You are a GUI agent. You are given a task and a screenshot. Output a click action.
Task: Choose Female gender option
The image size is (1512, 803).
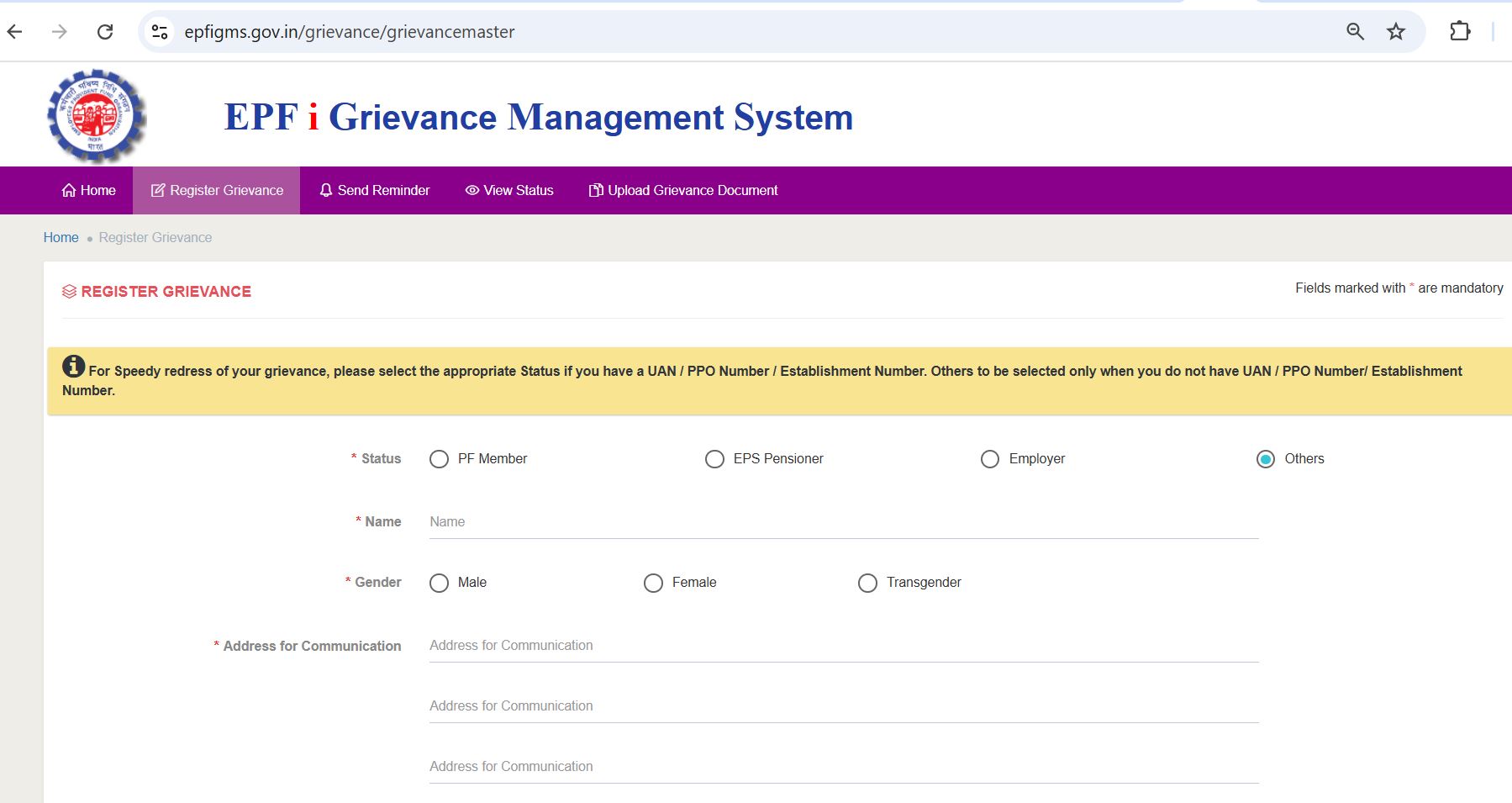(653, 583)
